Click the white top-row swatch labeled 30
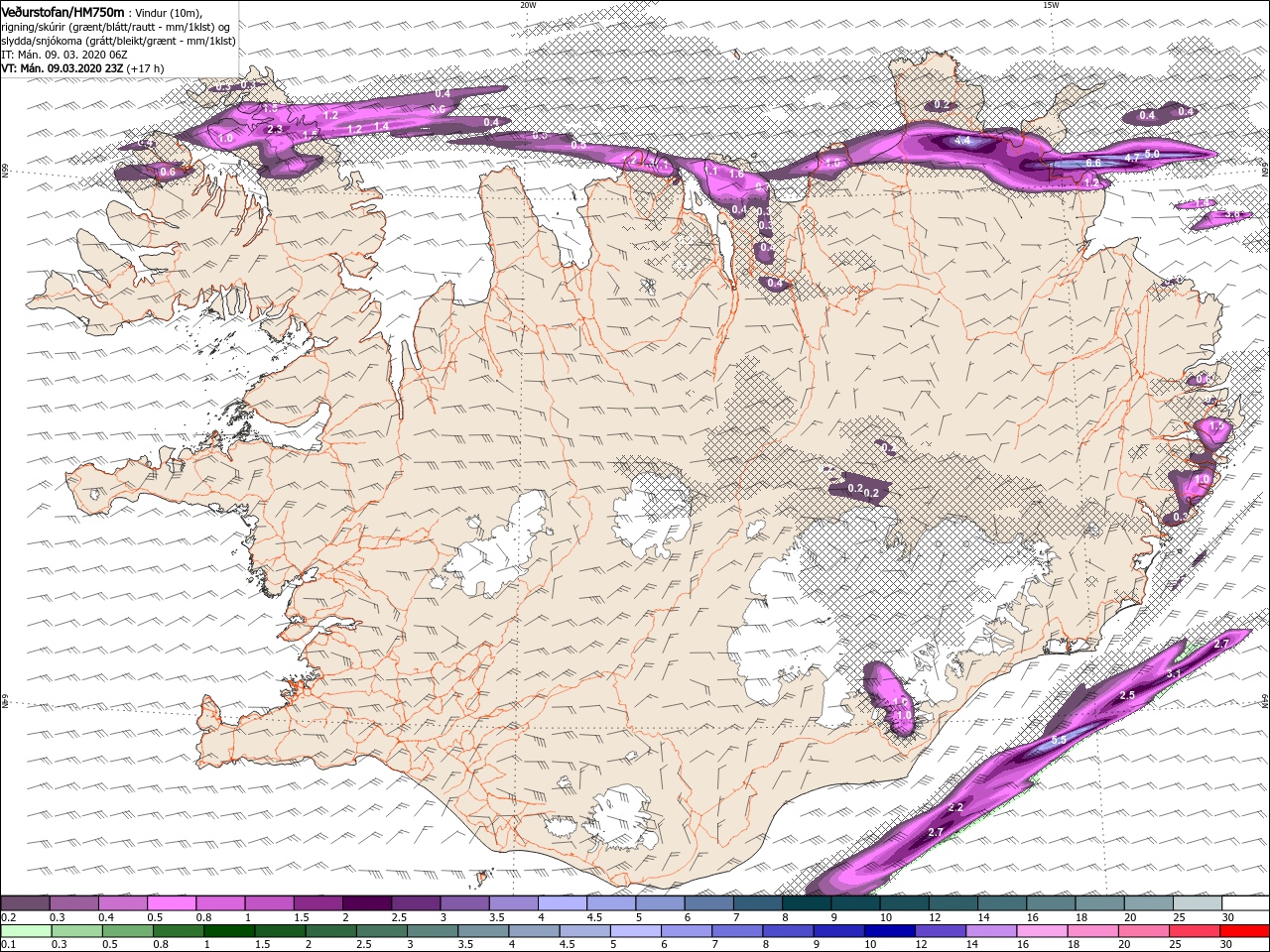Viewport: 1270px width, 952px height. pyautogui.click(x=1245, y=903)
